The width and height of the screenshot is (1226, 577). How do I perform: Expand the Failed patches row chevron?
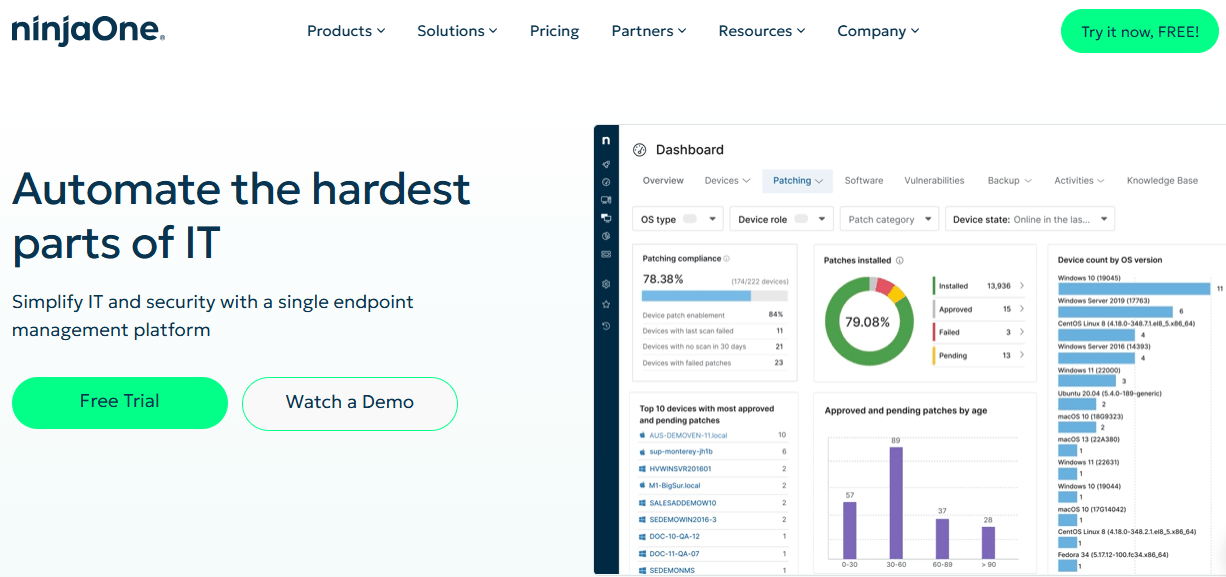[x=1022, y=332]
